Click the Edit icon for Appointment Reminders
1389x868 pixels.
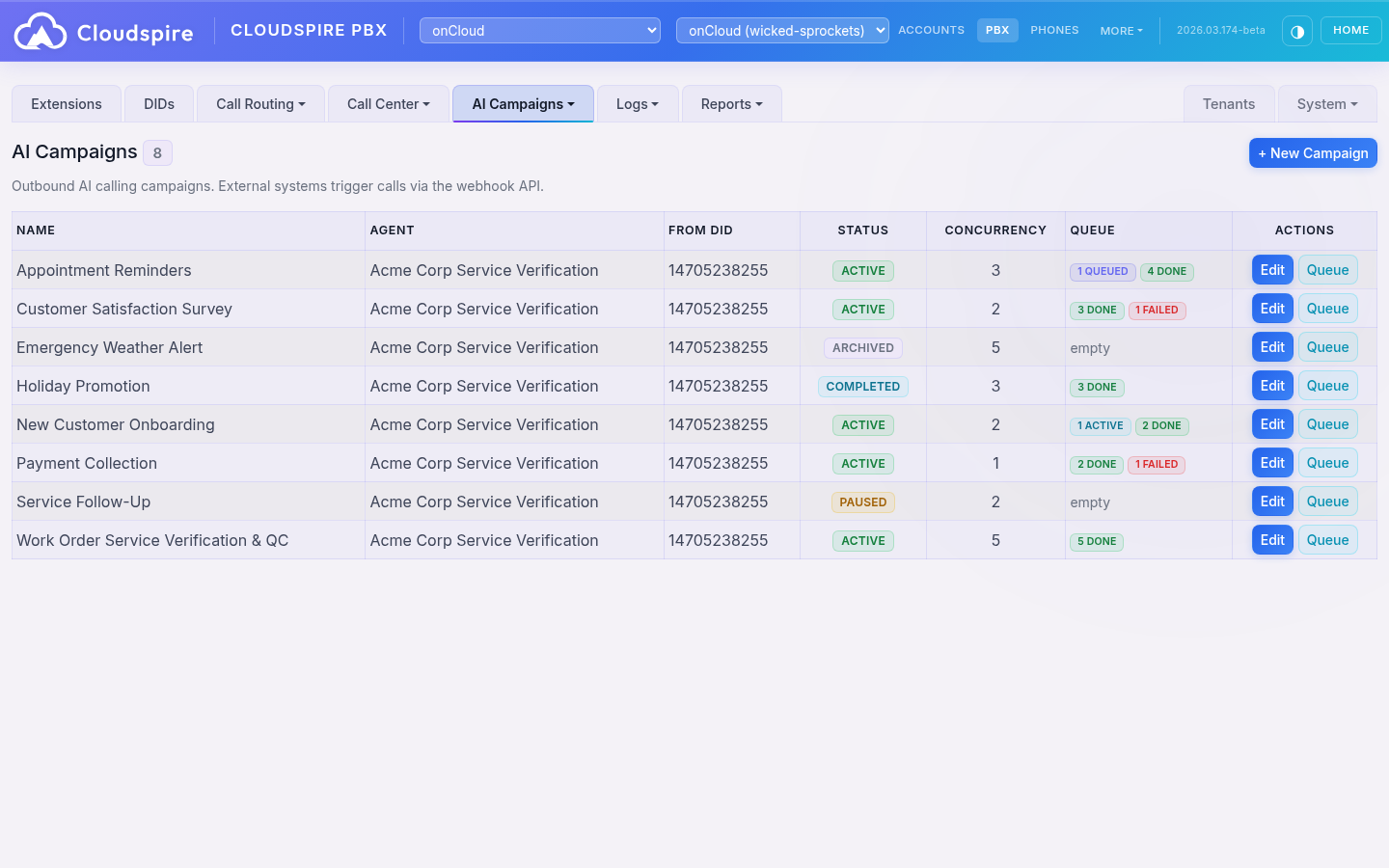pos(1271,269)
